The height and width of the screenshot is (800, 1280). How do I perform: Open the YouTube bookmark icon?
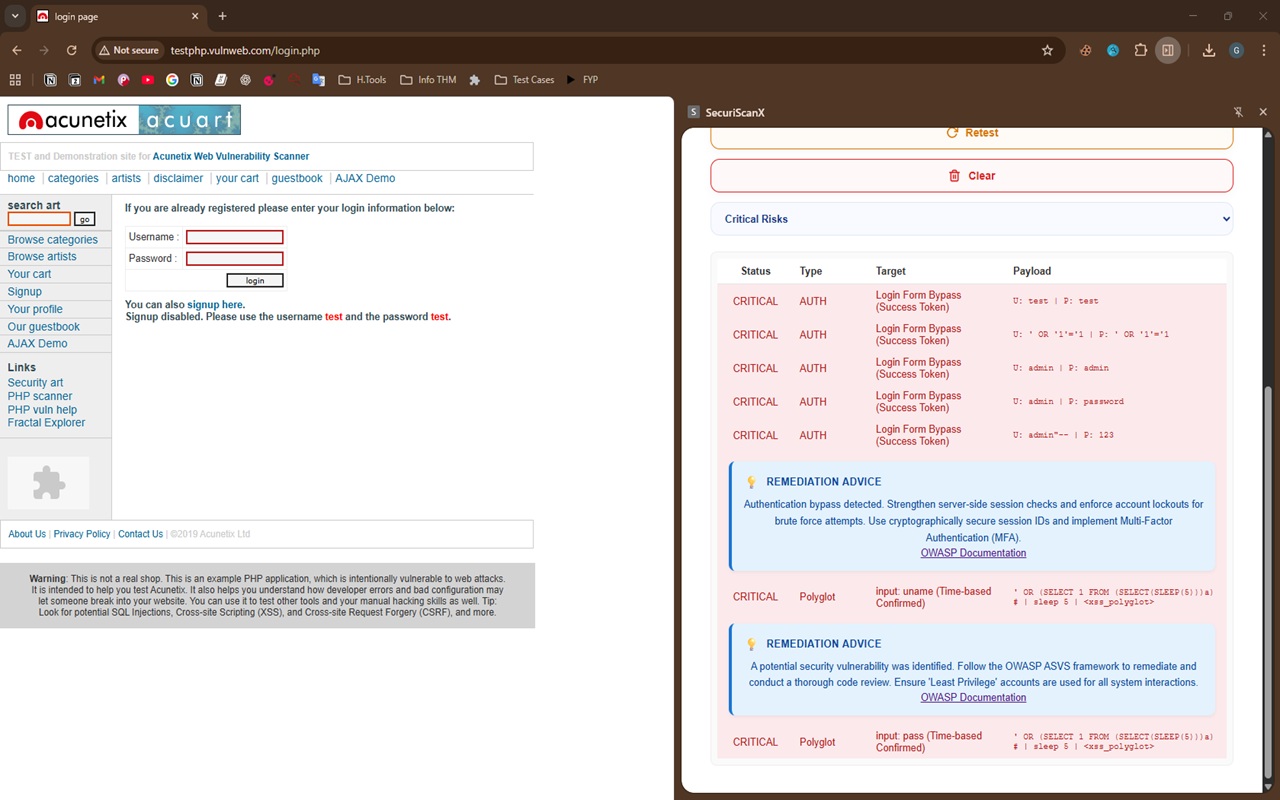pyautogui.click(x=148, y=80)
